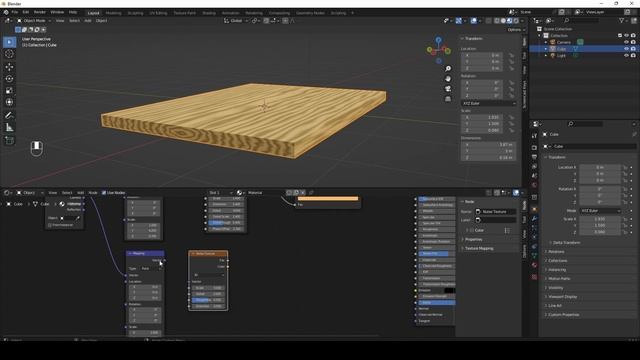Expand the Delta Transform panel
The image size is (640, 360).
click(x=566, y=242)
